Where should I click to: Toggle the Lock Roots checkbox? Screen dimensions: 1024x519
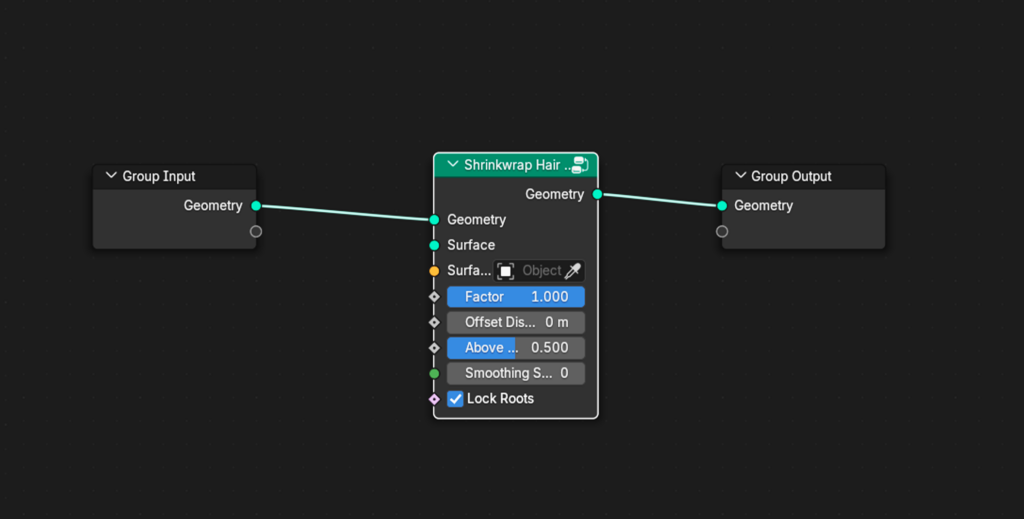coord(456,399)
